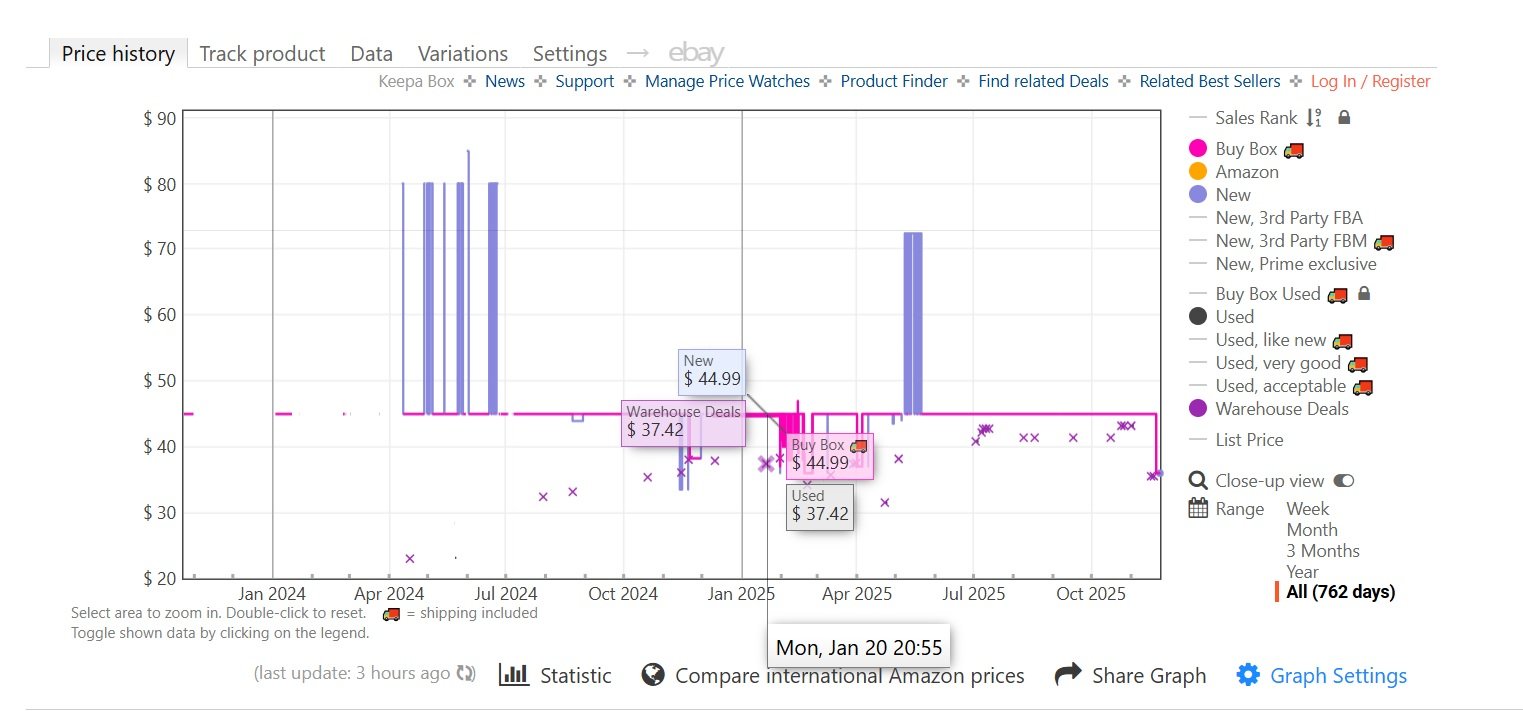Open the Log In / Register link

click(x=1371, y=81)
